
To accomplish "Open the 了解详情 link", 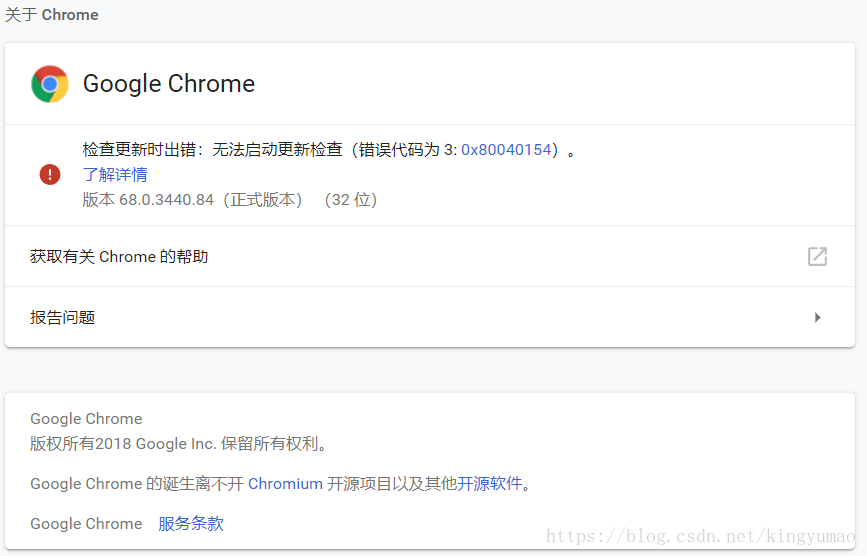I will pyautogui.click(x=115, y=175).
